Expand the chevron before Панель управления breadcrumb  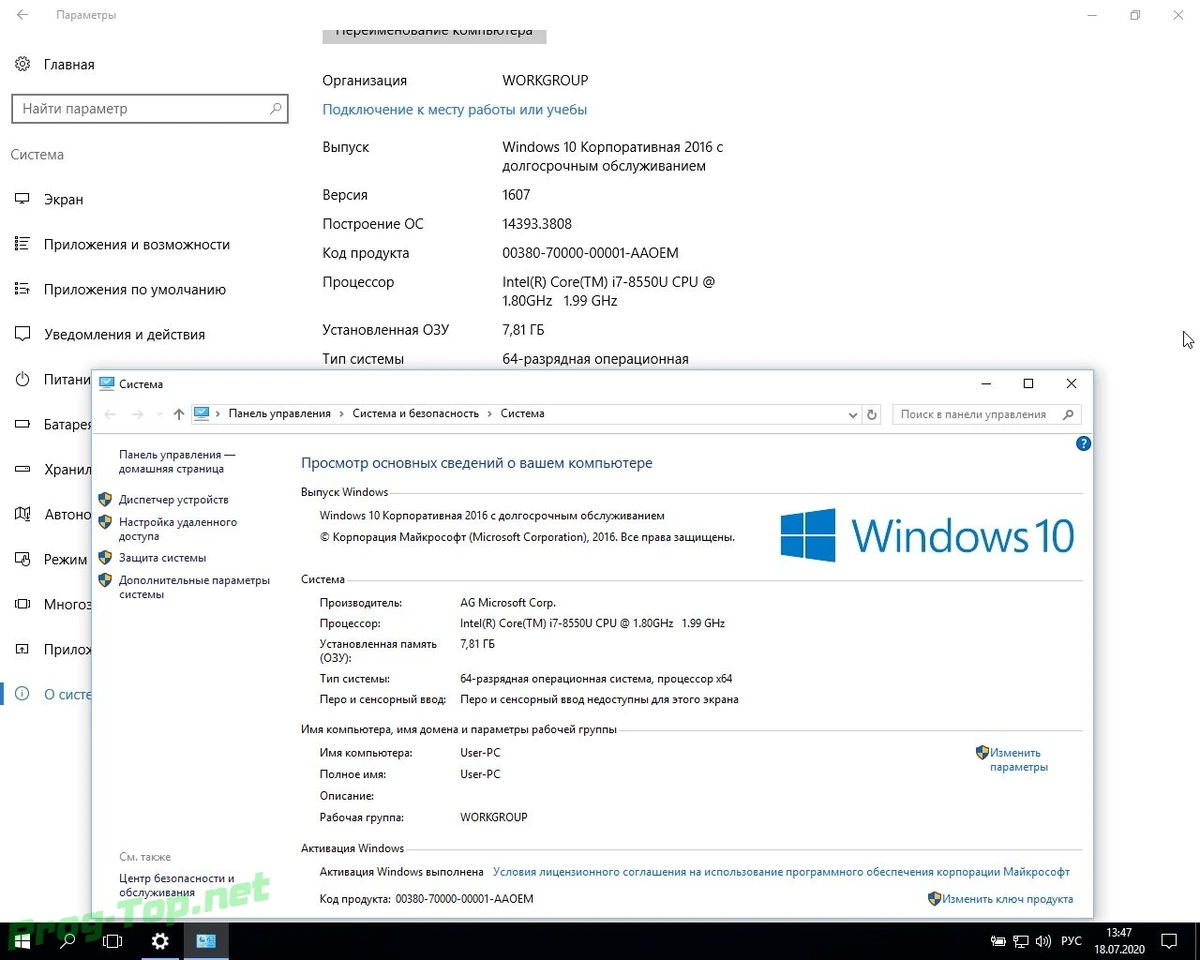218,414
